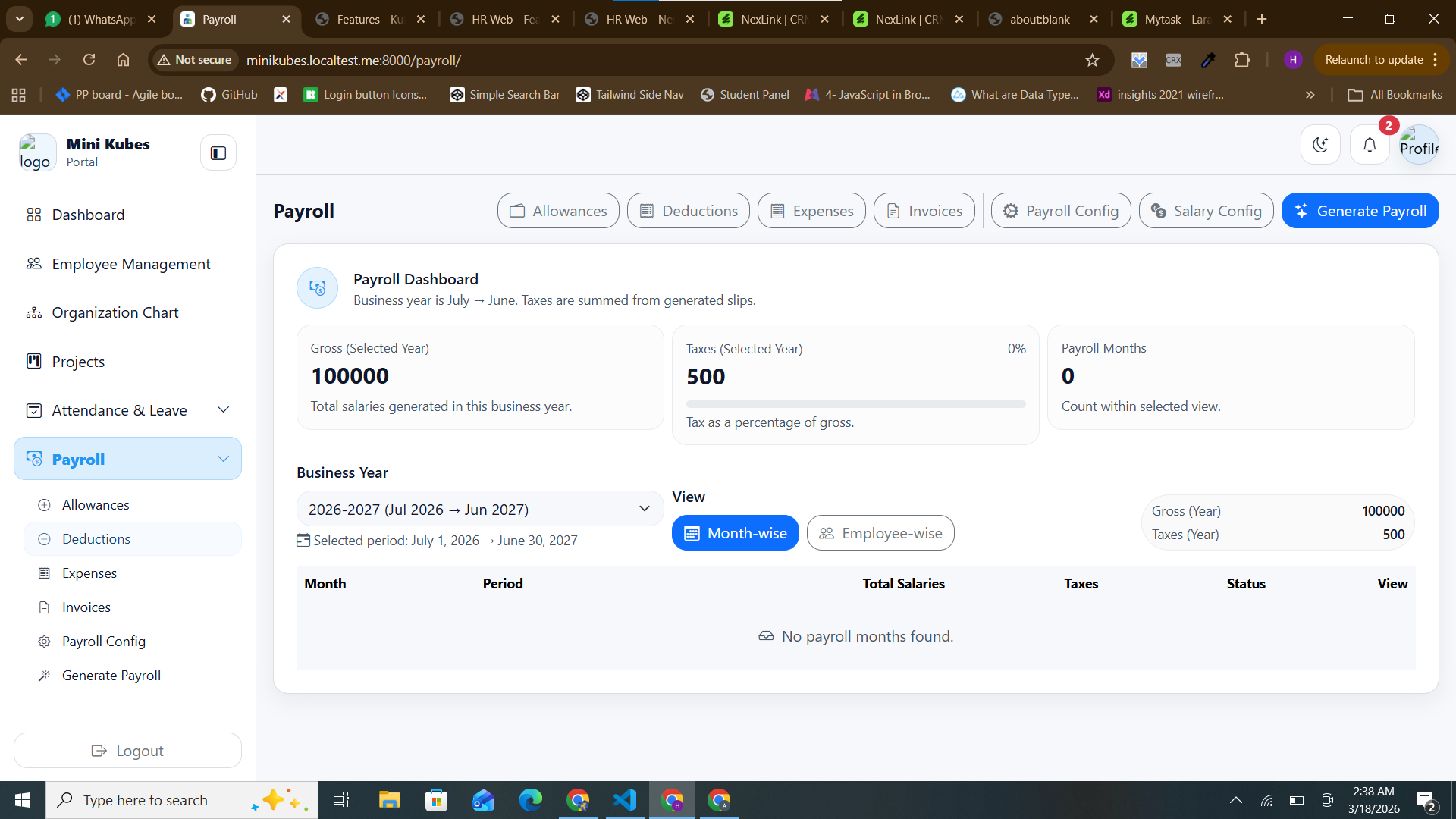Open Projects sidebar icon
This screenshot has height=819, width=1456.
pos(34,362)
